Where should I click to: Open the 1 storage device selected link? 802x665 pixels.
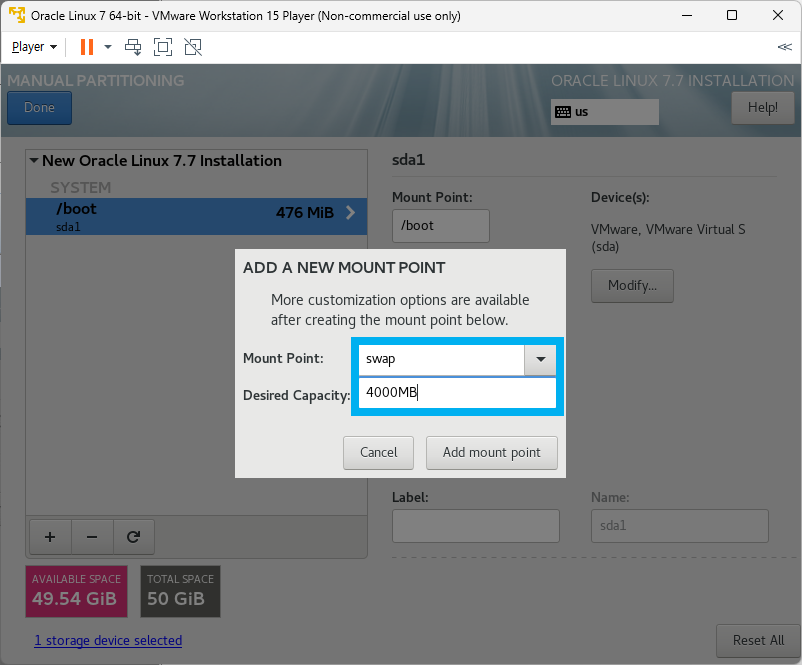click(108, 640)
